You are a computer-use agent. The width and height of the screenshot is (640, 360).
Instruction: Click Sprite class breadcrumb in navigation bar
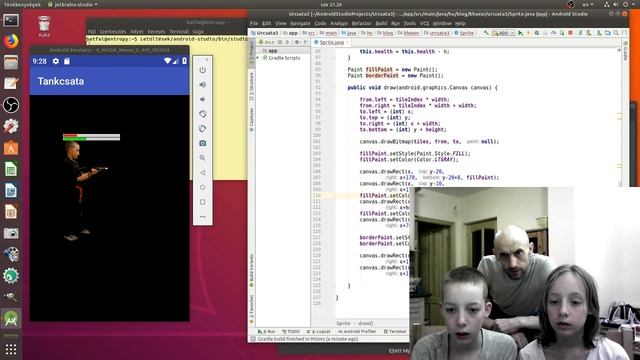tap(464, 33)
